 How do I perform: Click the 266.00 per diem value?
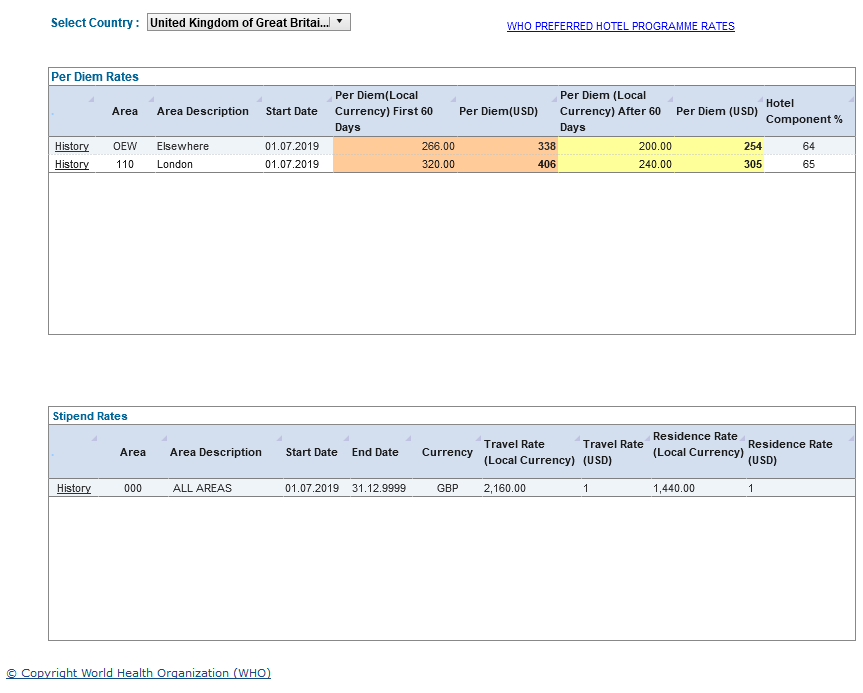pos(438,146)
